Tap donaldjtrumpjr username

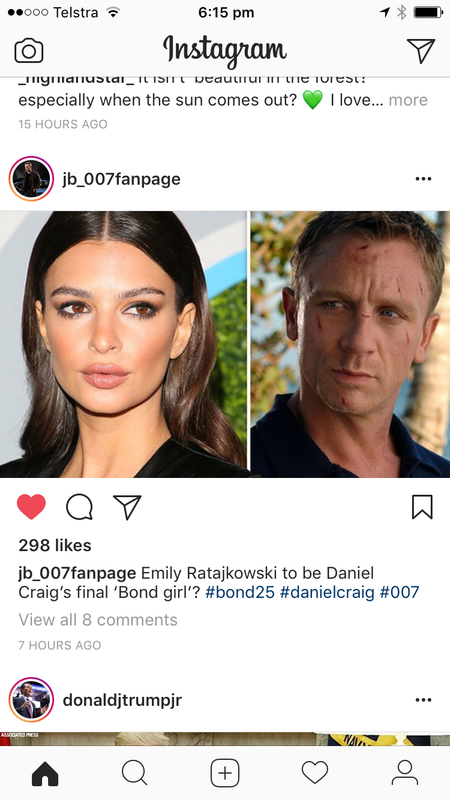(x=122, y=700)
